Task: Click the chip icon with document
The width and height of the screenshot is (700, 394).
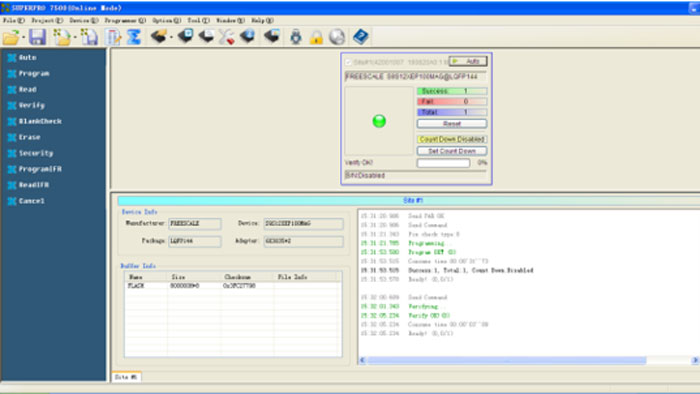Action: tap(206, 37)
